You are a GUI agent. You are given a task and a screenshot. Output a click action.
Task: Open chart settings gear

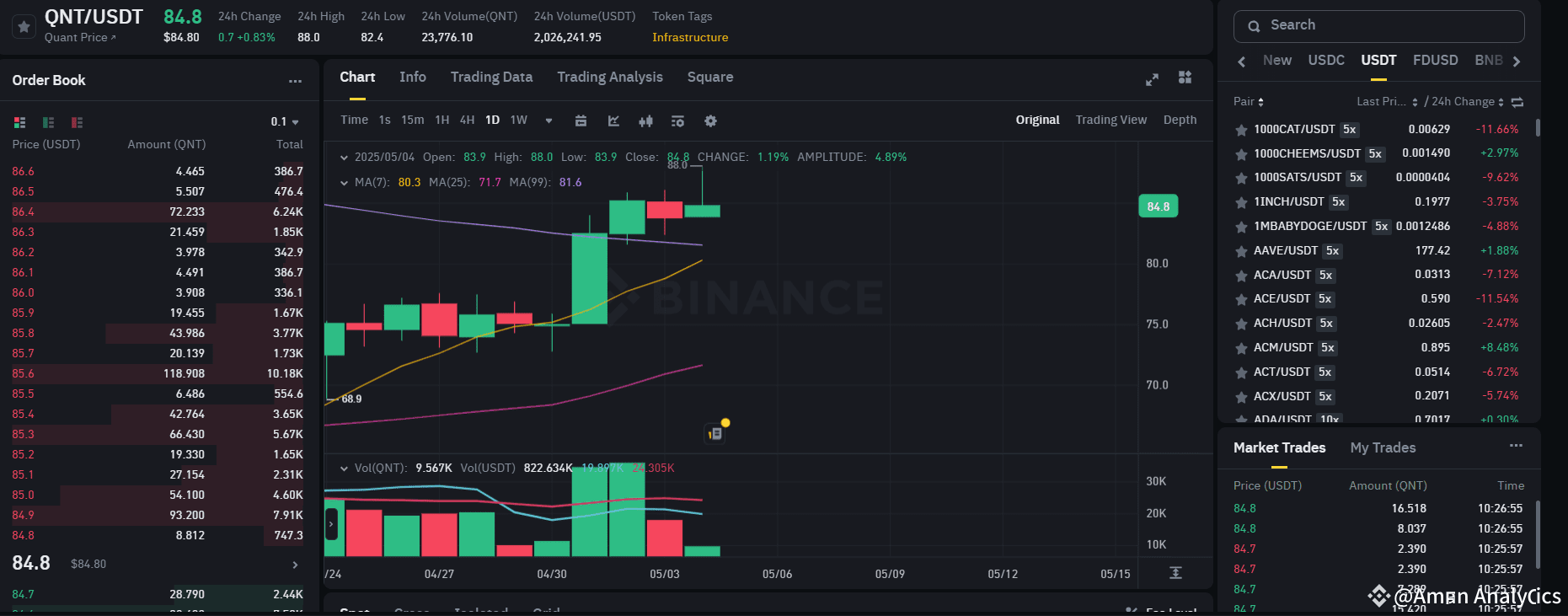click(710, 121)
